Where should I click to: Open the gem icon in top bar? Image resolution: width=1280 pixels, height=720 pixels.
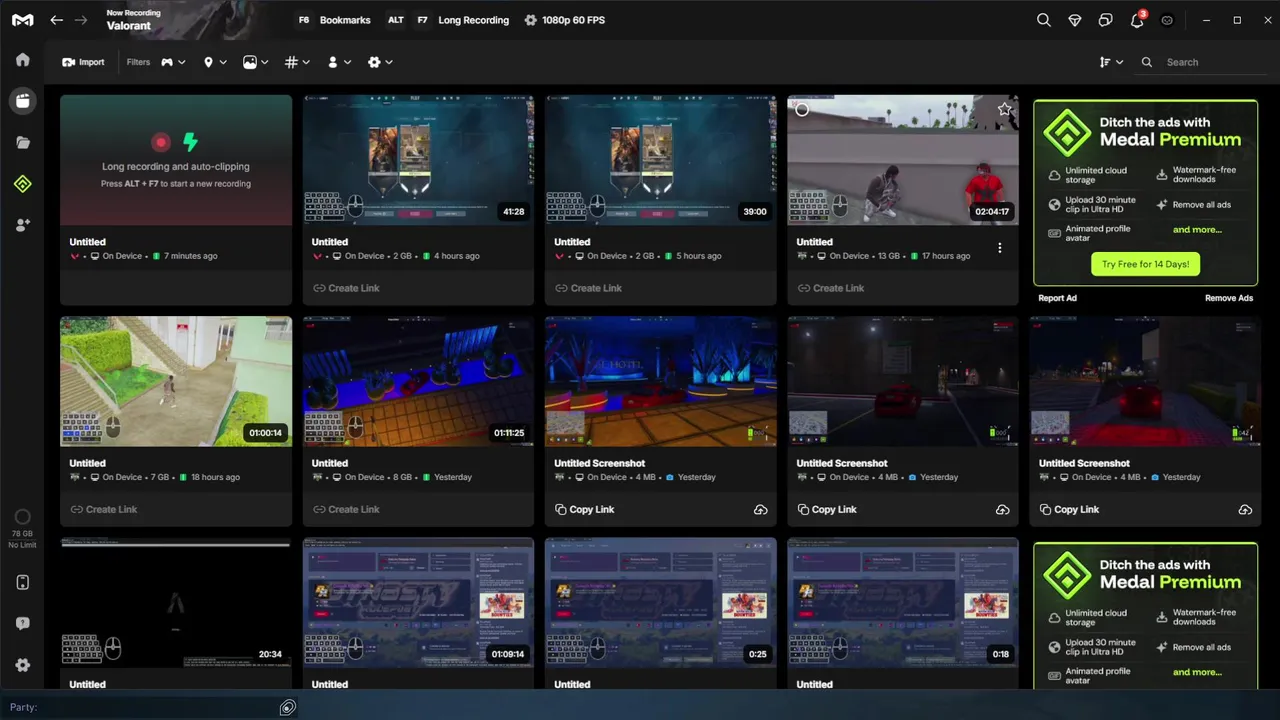(x=1075, y=20)
